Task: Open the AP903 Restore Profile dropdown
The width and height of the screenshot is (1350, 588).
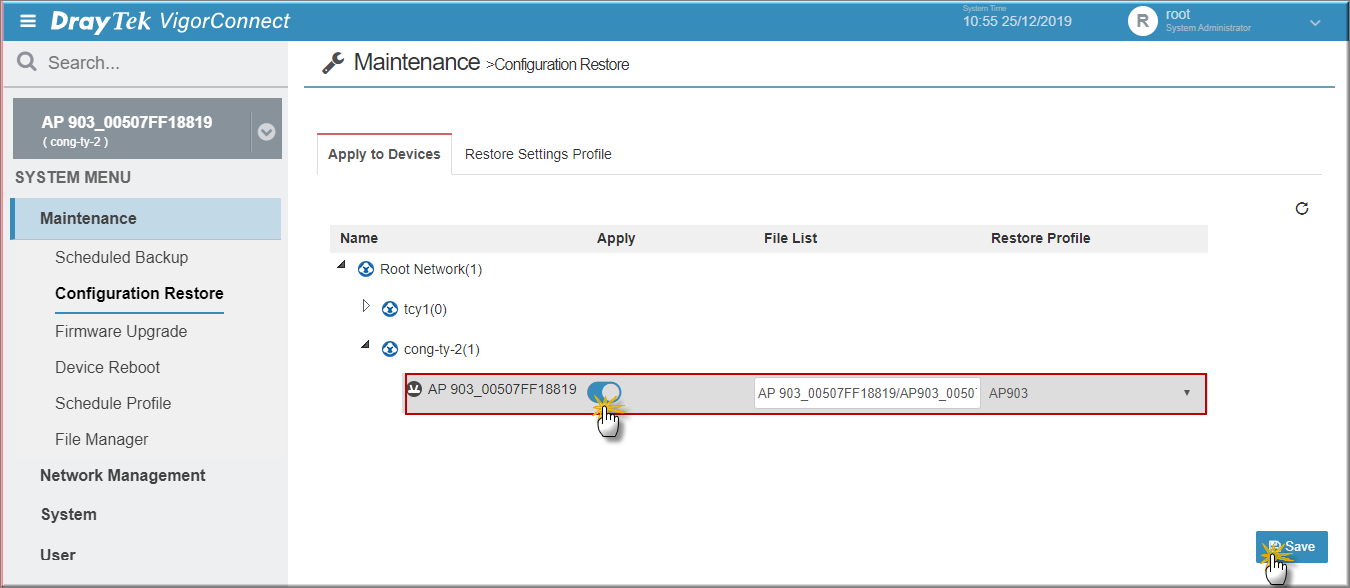Action: click(x=1094, y=393)
